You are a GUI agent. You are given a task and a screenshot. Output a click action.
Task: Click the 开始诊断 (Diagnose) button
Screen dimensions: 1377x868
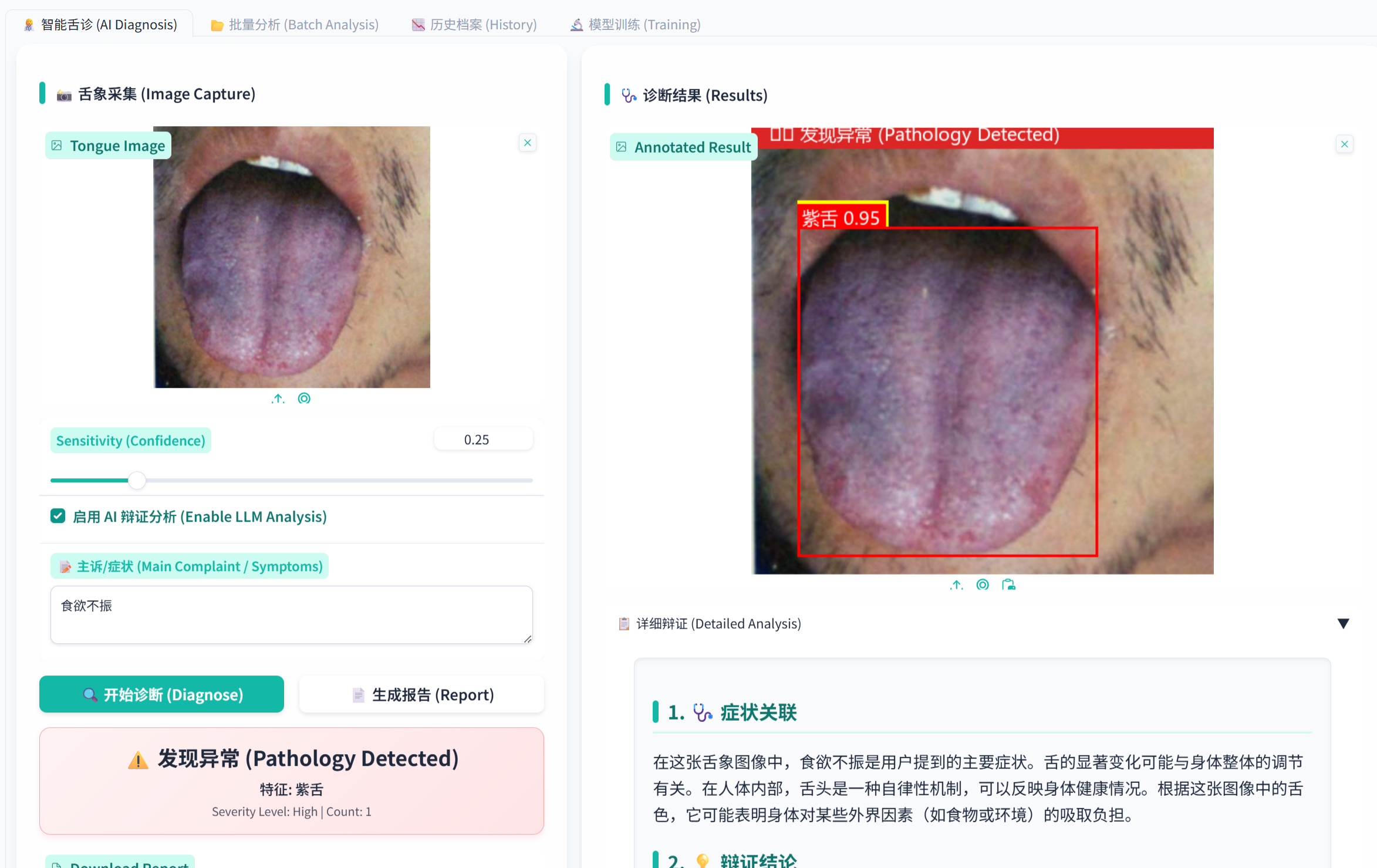[161, 694]
